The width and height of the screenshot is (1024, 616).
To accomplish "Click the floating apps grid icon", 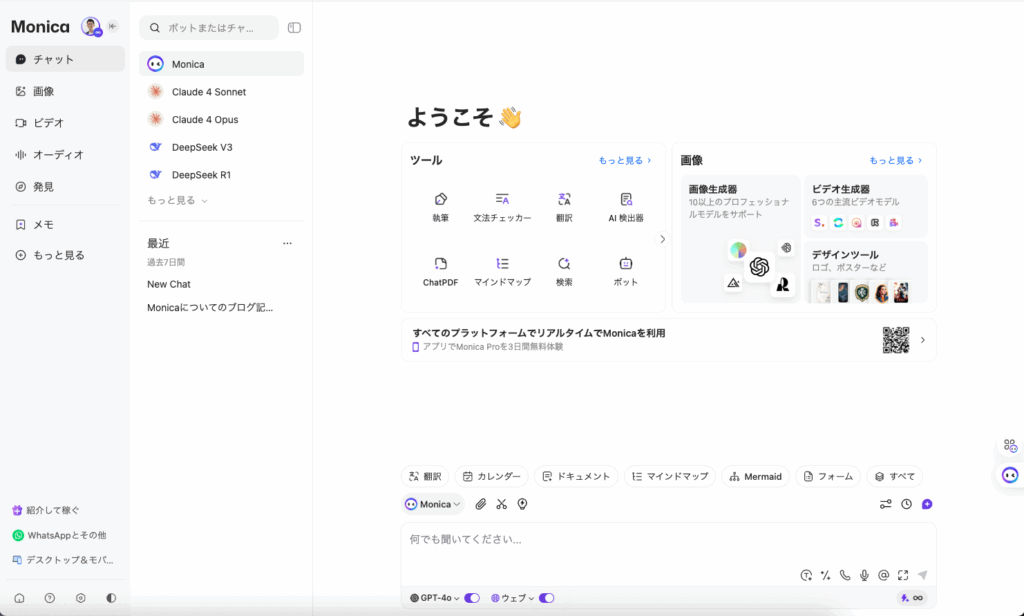I will coord(1010,446).
